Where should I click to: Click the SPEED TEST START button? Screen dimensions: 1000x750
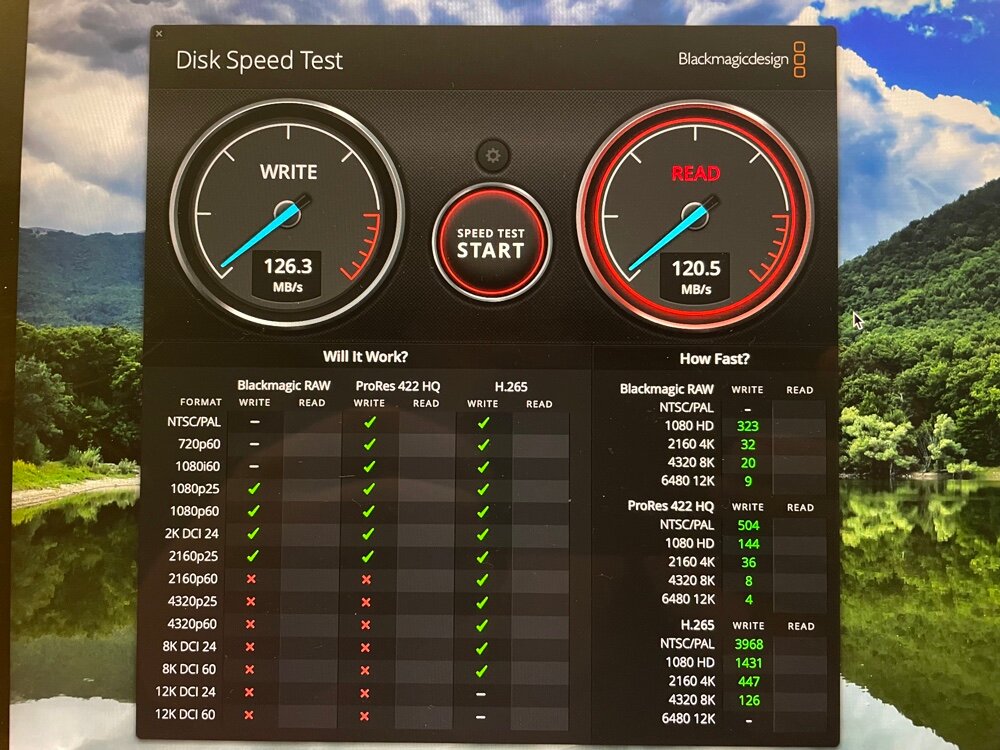point(491,243)
